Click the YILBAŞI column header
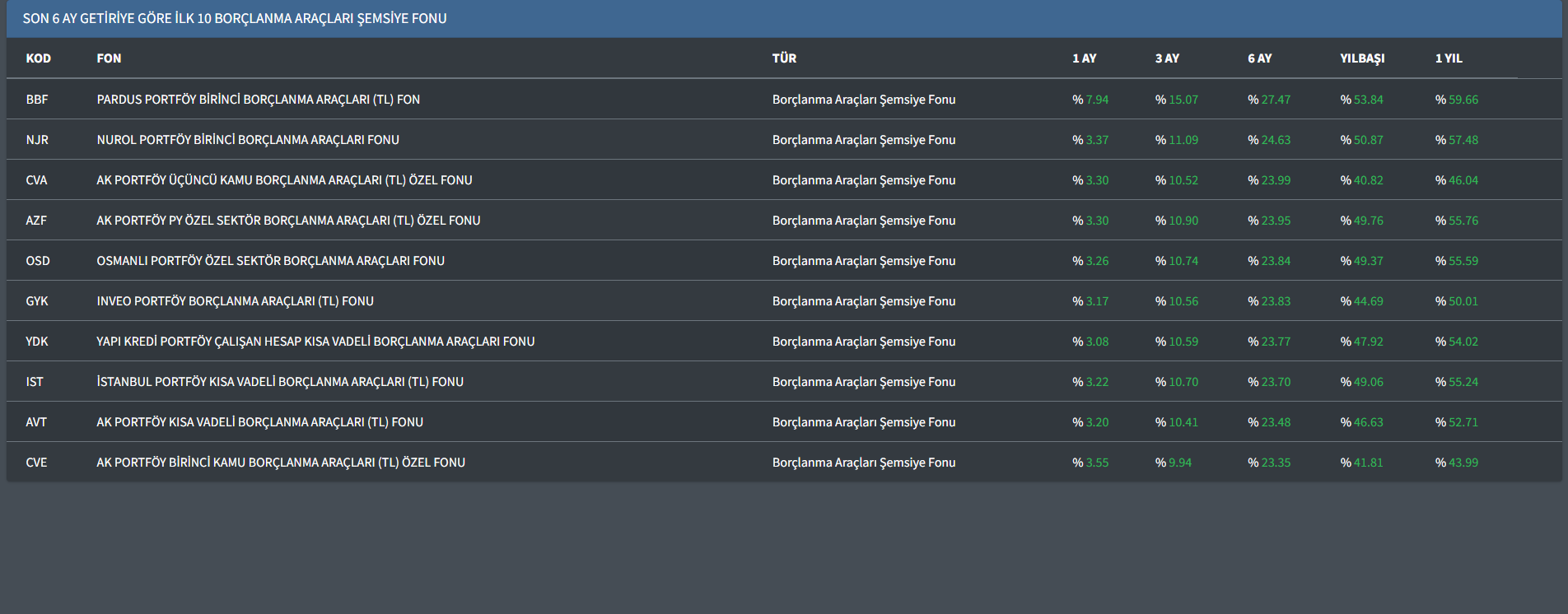Viewport: 1568px width, 614px height. coord(1362,58)
